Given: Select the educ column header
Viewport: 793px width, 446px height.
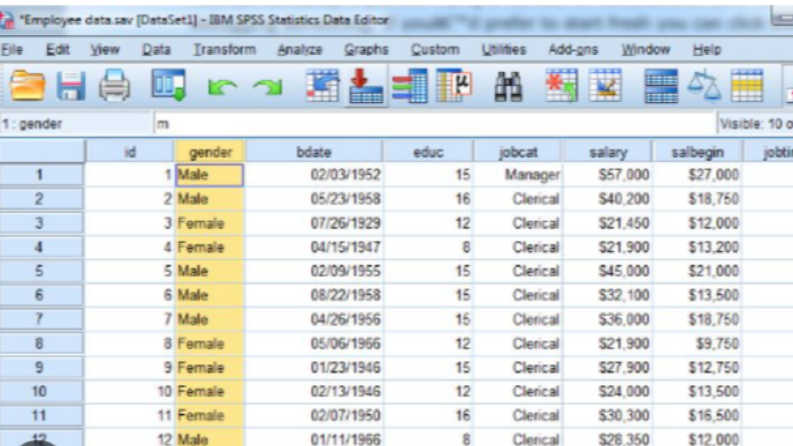Looking at the screenshot, I should point(428,152).
